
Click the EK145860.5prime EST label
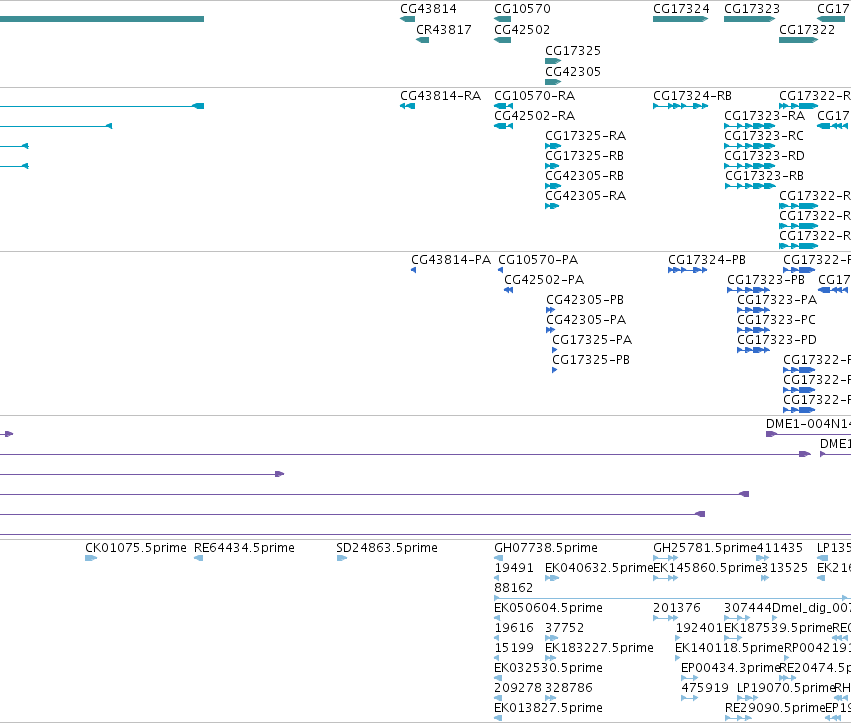click(707, 568)
